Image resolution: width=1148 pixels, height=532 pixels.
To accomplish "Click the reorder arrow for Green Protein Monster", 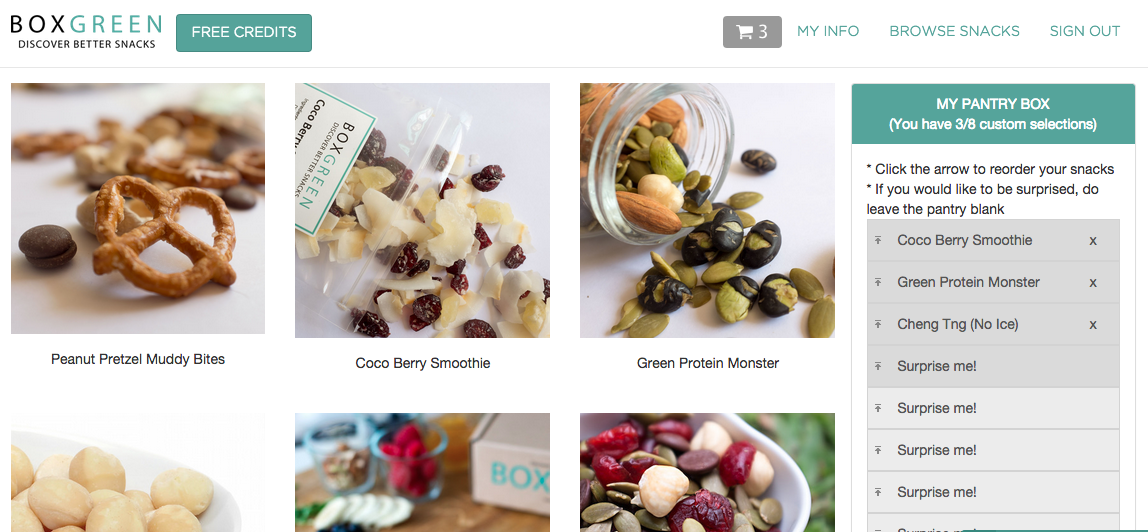I will point(877,282).
